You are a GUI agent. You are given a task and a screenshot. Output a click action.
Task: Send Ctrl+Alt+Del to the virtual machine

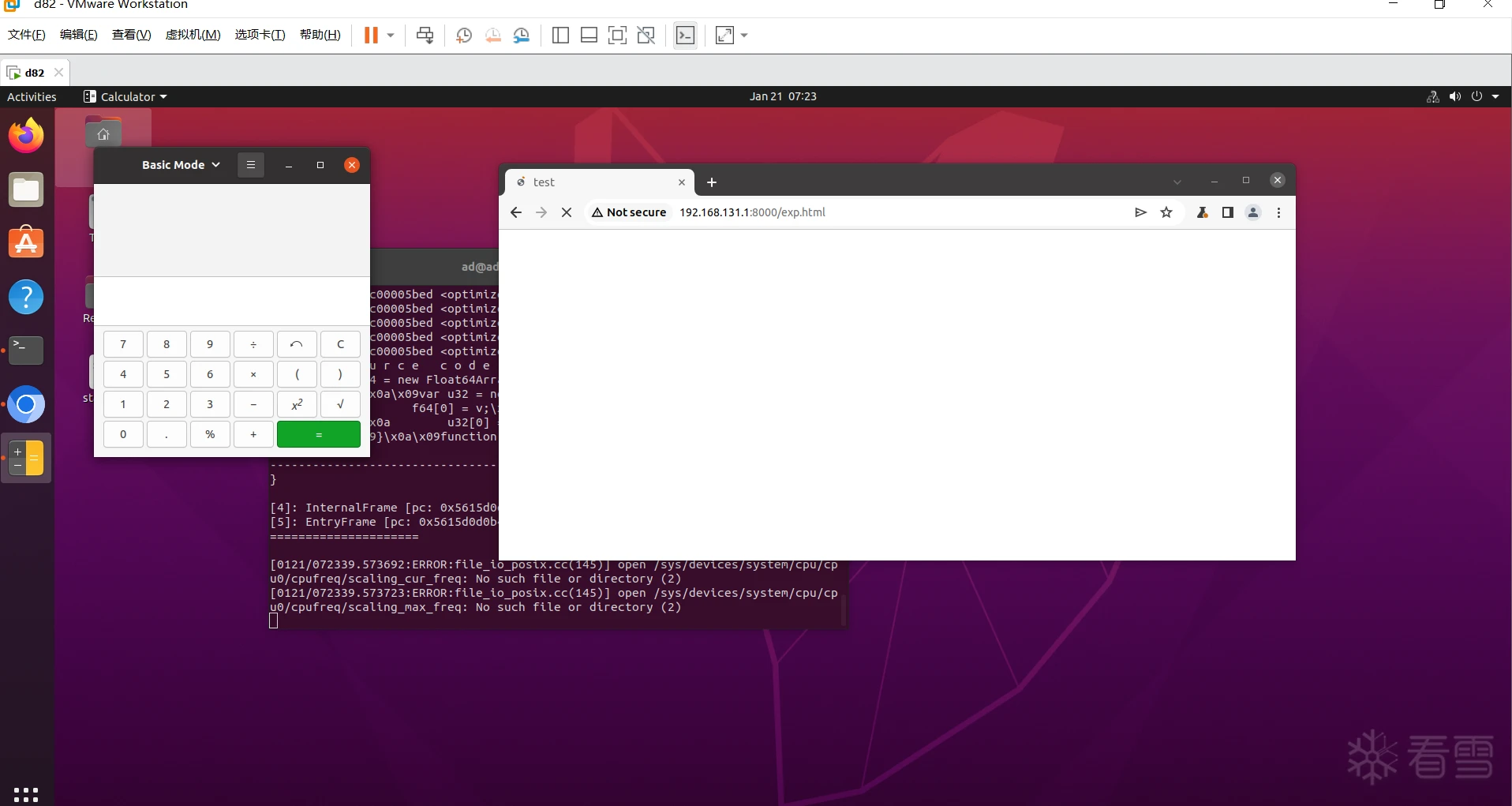pos(425,35)
